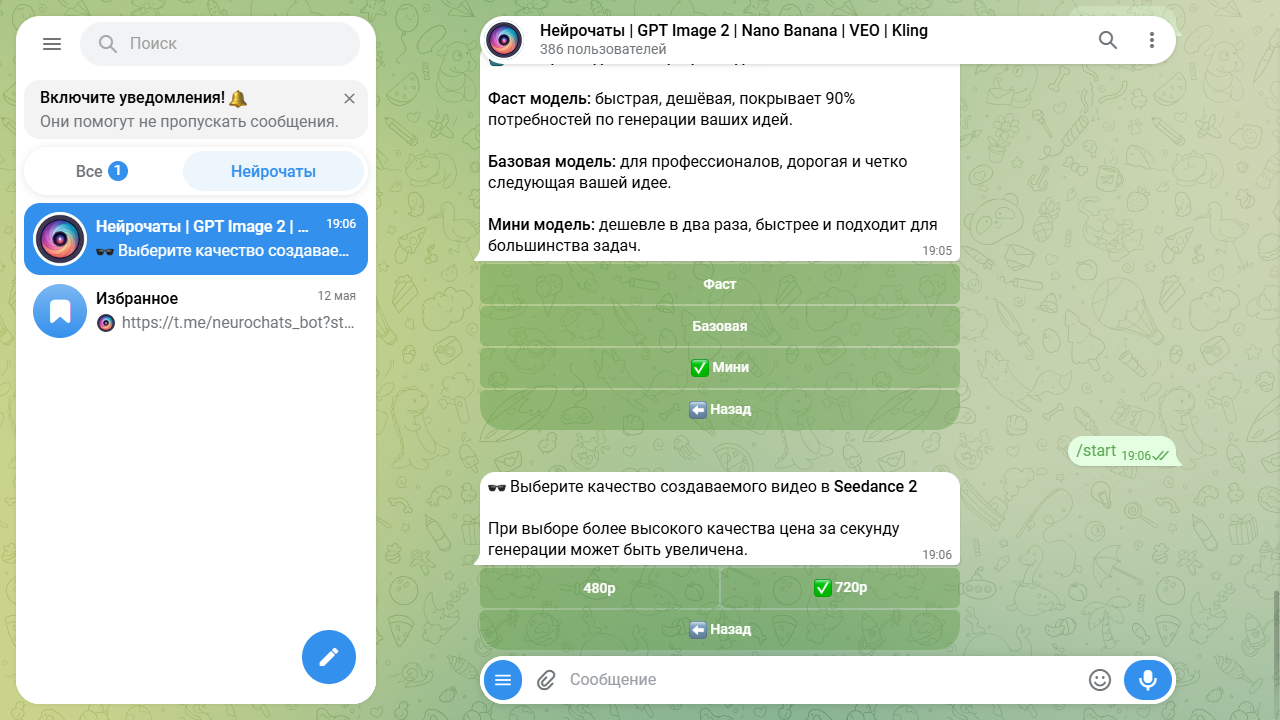Choose the Базовая model button
Image resolution: width=1280 pixels, height=720 pixels.
(720, 326)
